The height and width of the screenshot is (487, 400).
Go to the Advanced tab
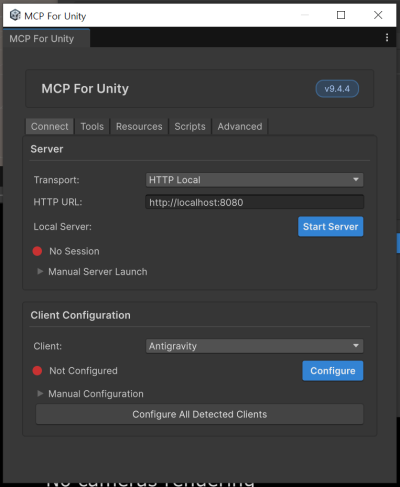[240, 126]
